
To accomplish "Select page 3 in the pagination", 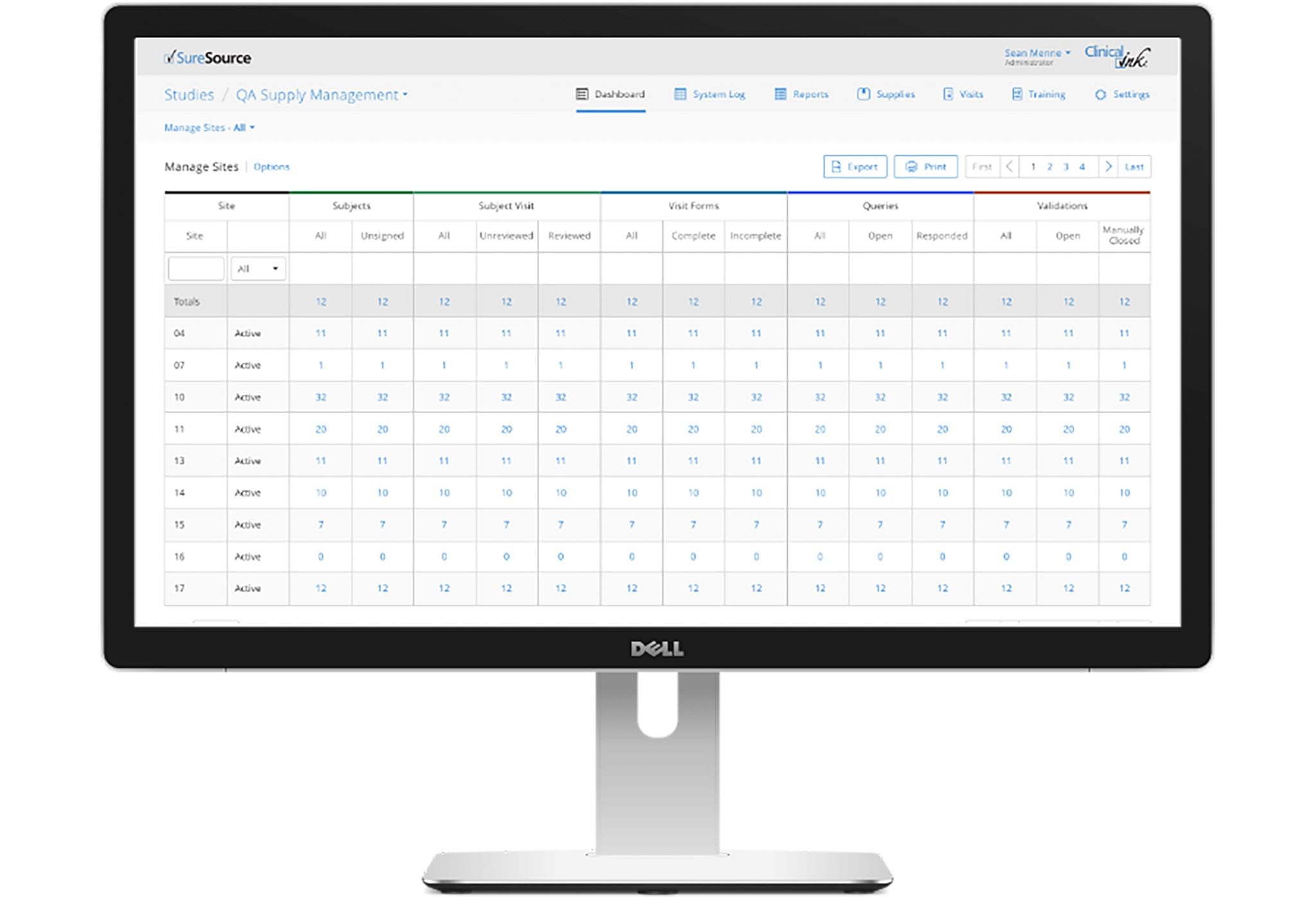I will (1065, 166).
